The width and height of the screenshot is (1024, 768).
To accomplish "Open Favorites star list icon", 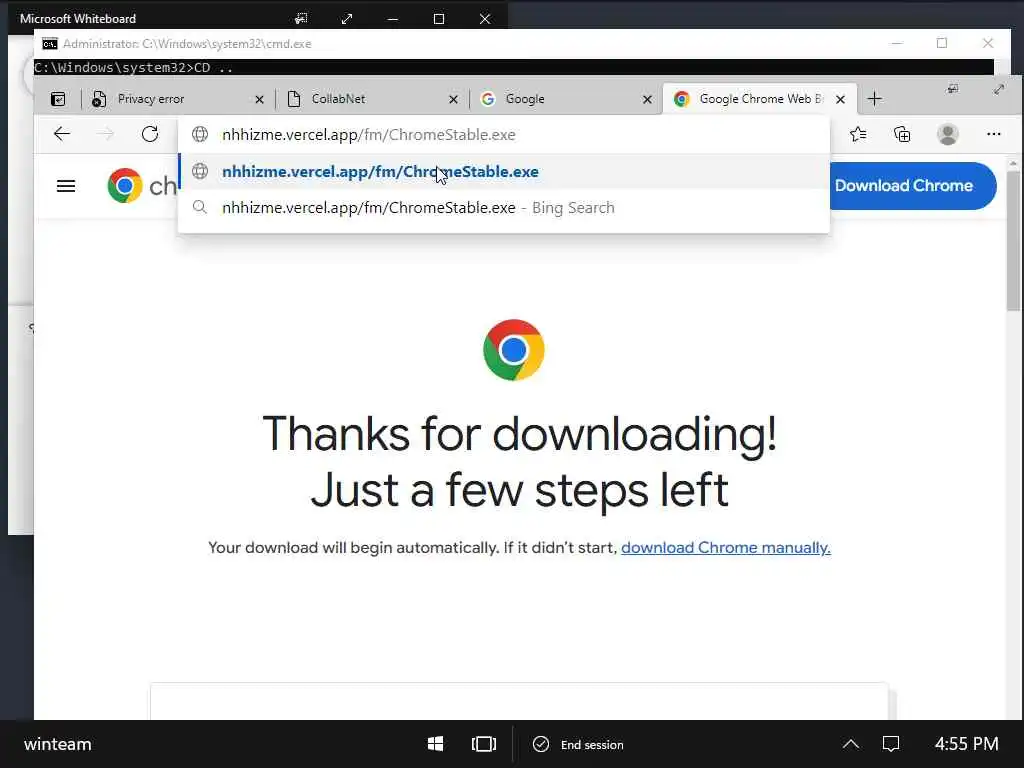I will click(x=858, y=135).
